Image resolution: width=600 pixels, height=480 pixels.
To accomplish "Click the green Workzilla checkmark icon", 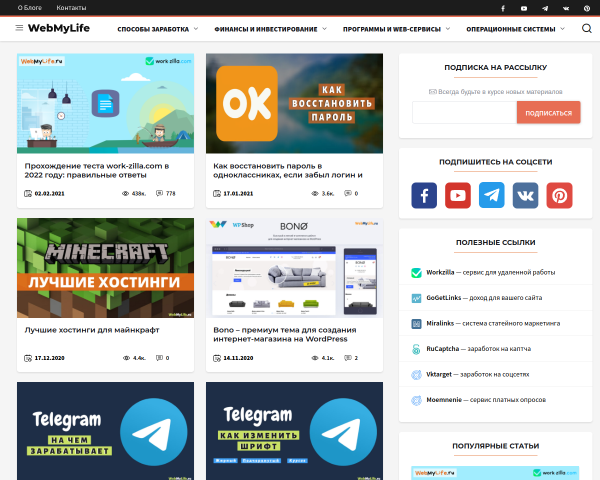I will (x=416, y=273).
